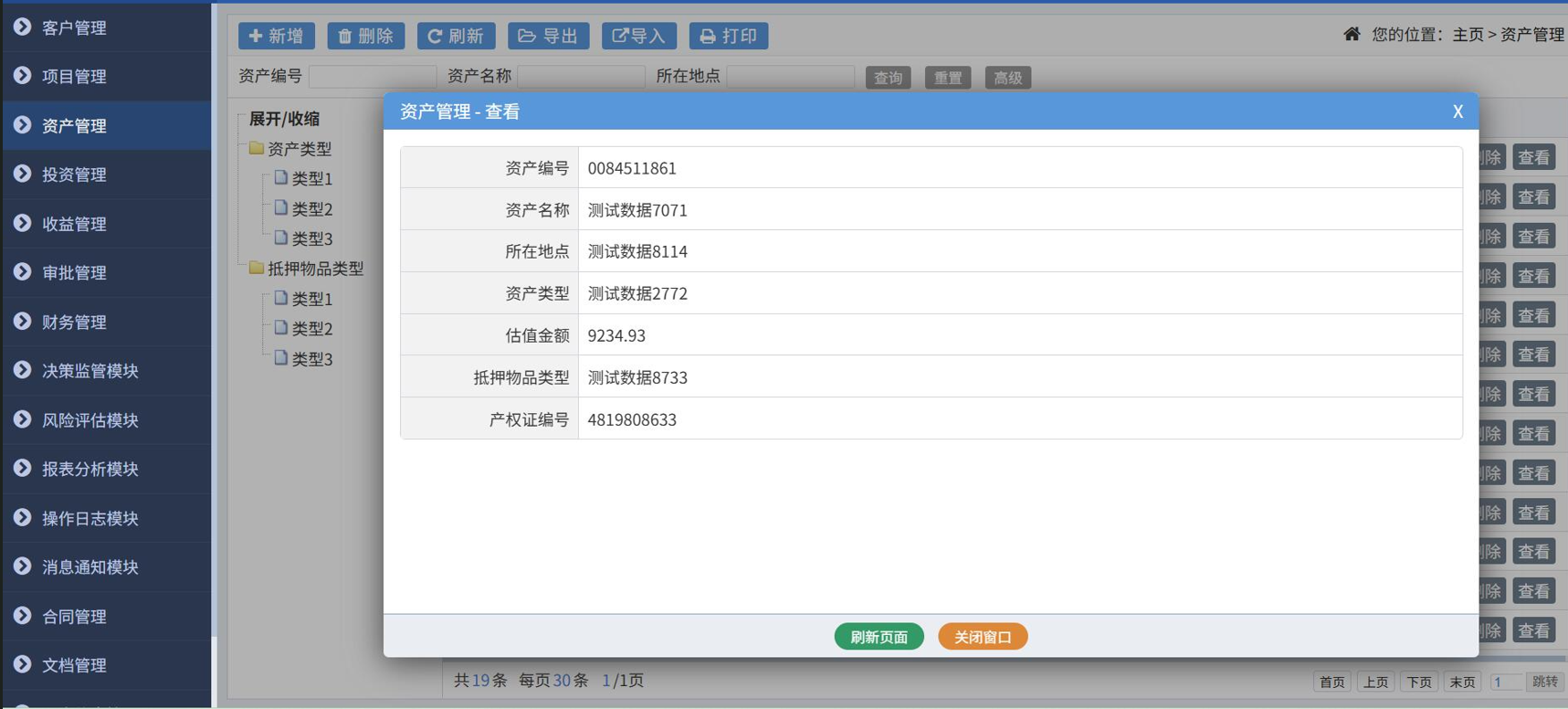
Task: Click the 跳转 jump button
Action: (x=1545, y=682)
